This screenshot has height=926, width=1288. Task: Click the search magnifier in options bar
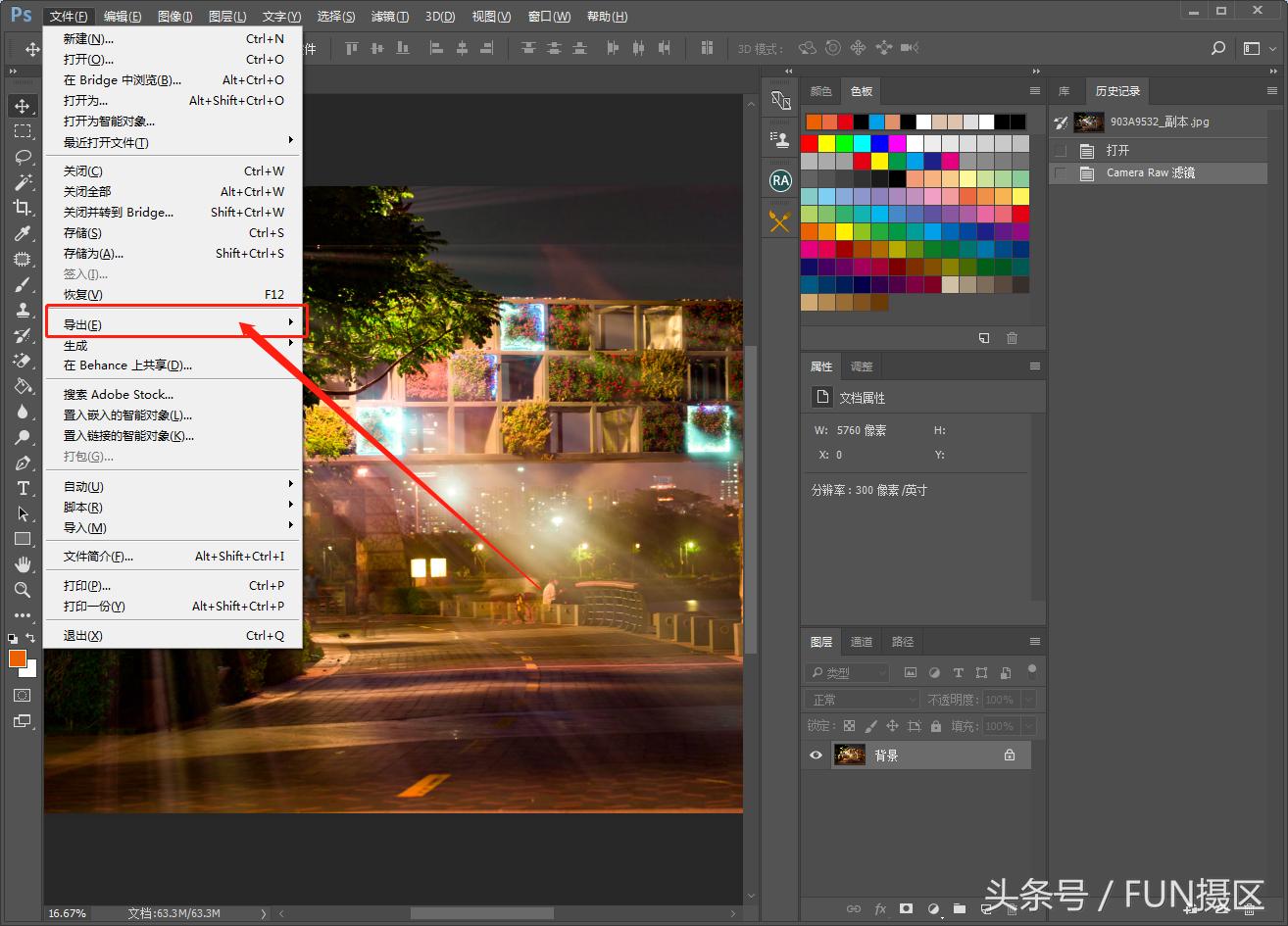pos(1218,48)
